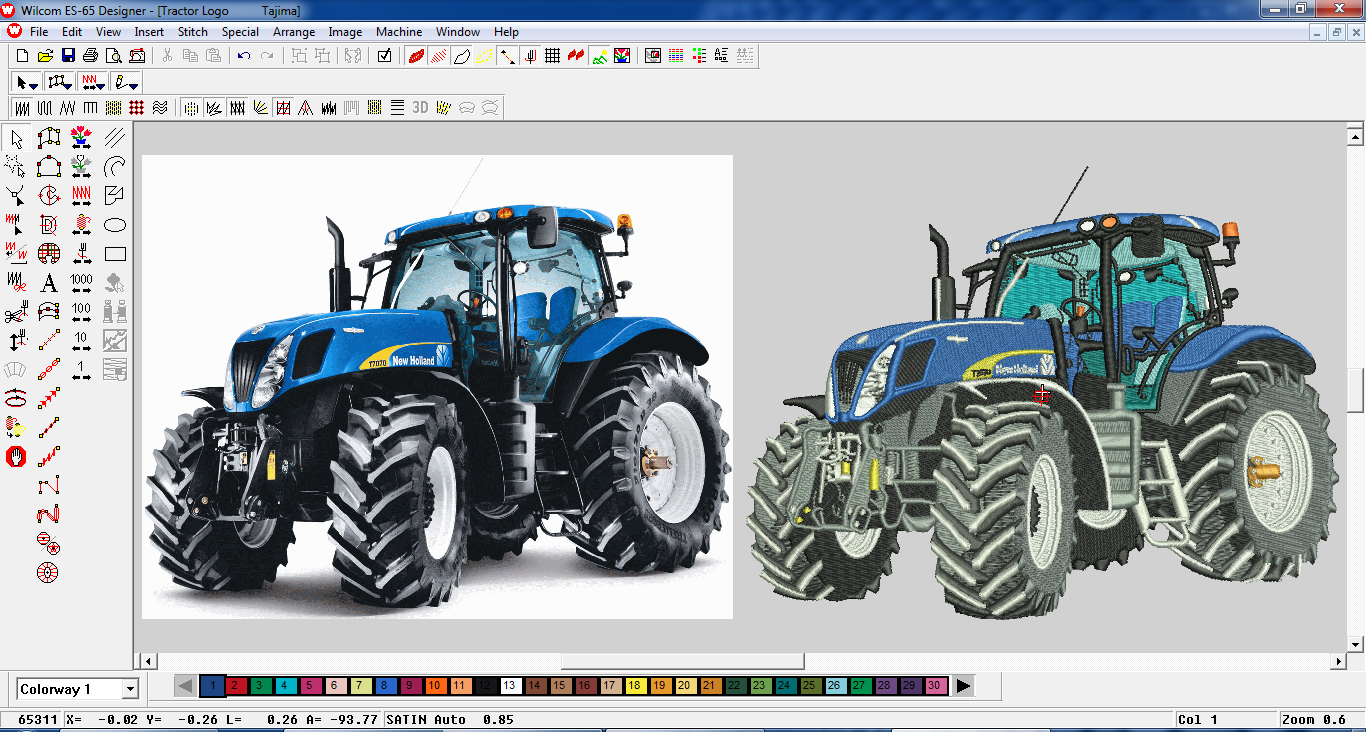Image resolution: width=1366 pixels, height=732 pixels.
Task: Open the Arrange menu
Action: [294, 32]
